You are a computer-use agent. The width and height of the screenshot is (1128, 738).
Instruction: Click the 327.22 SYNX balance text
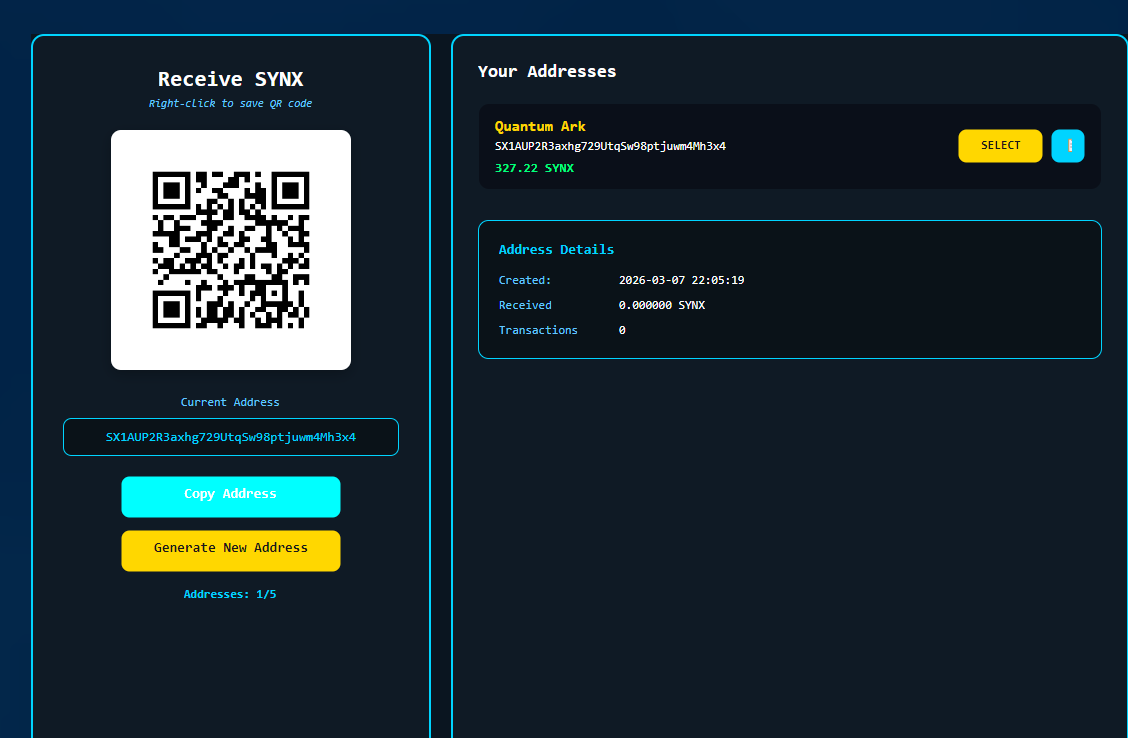[534, 168]
